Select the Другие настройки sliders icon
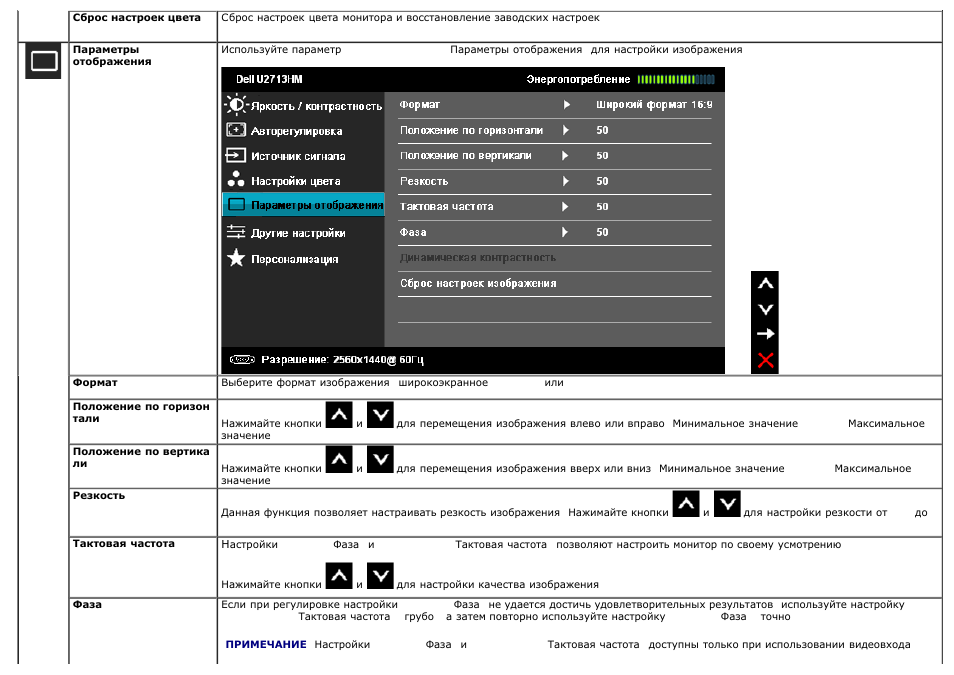 point(235,231)
